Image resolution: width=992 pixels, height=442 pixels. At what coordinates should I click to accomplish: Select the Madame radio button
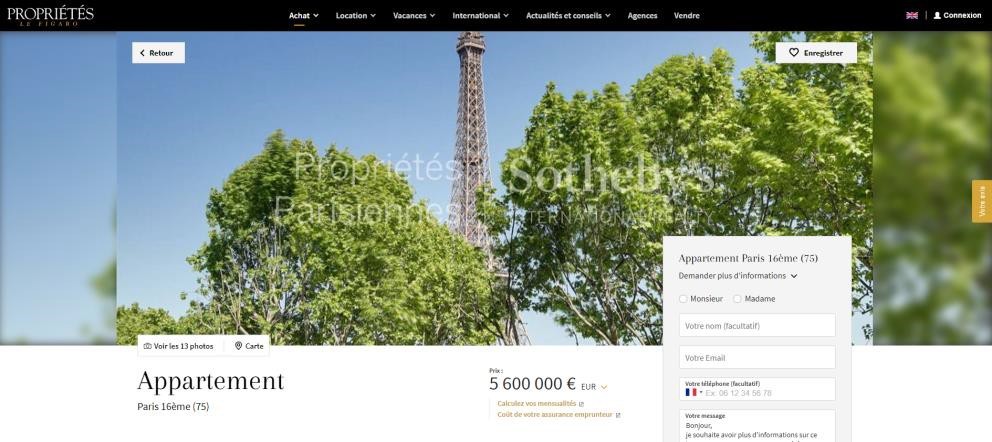pyautogui.click(x=737, y=299)
